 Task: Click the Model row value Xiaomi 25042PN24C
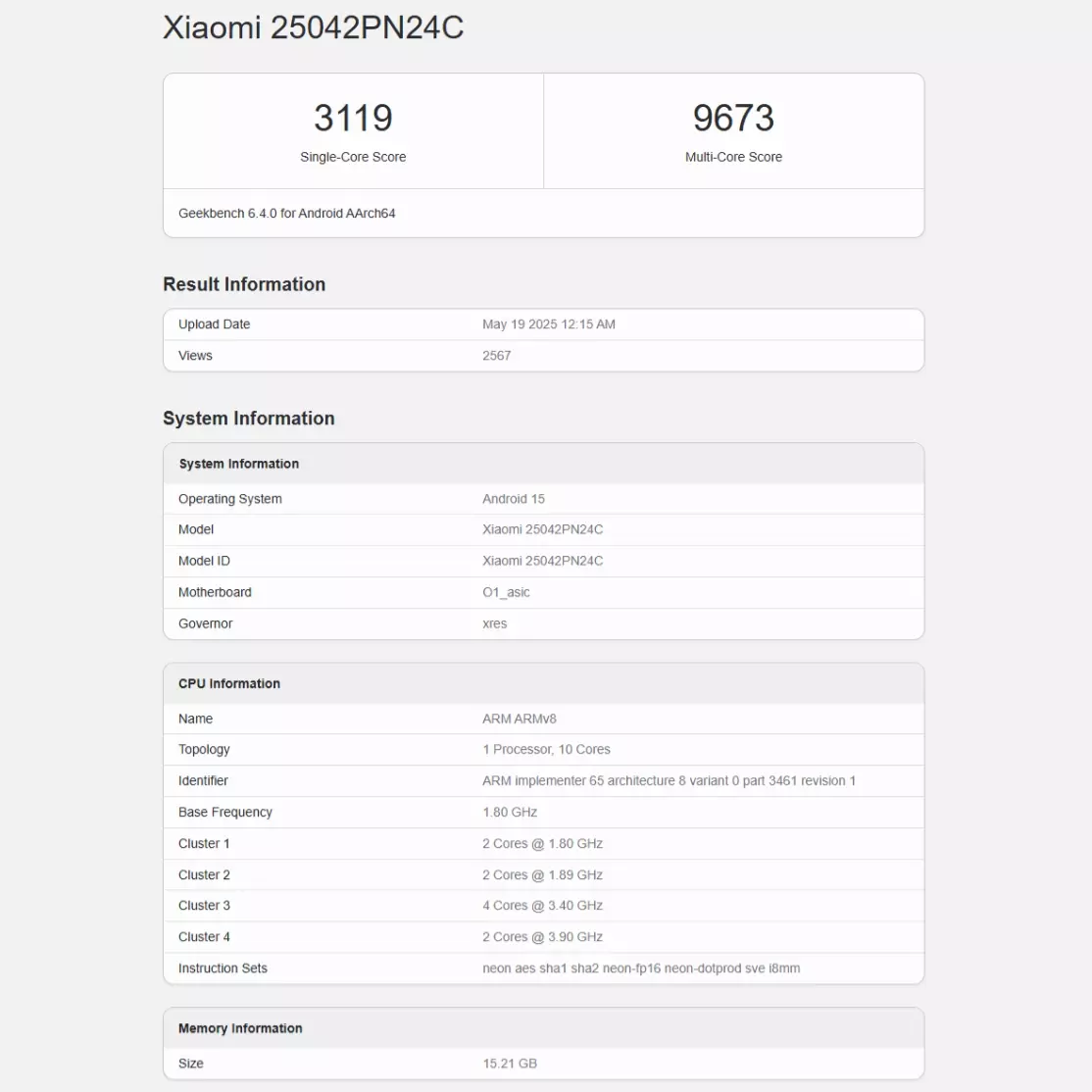click(542, 529)
